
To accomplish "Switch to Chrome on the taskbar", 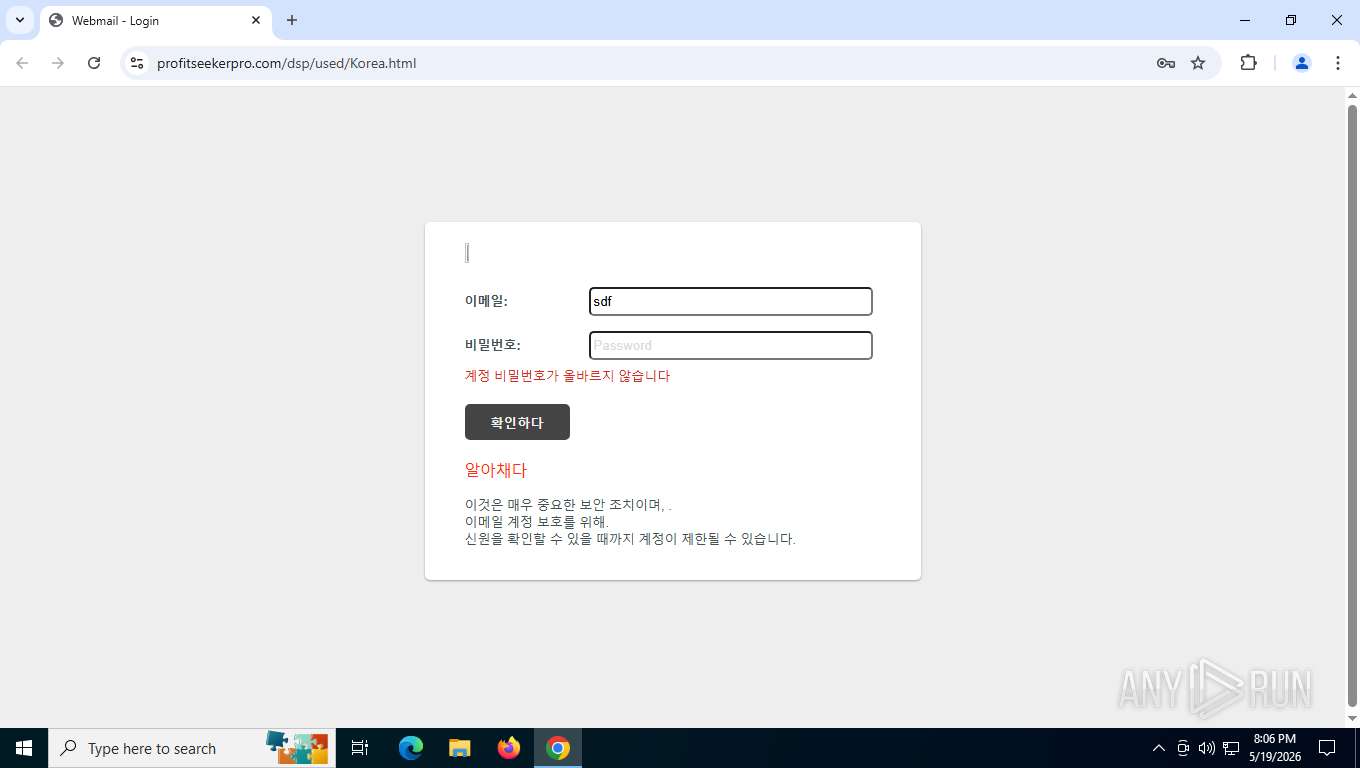I will 558,748.
